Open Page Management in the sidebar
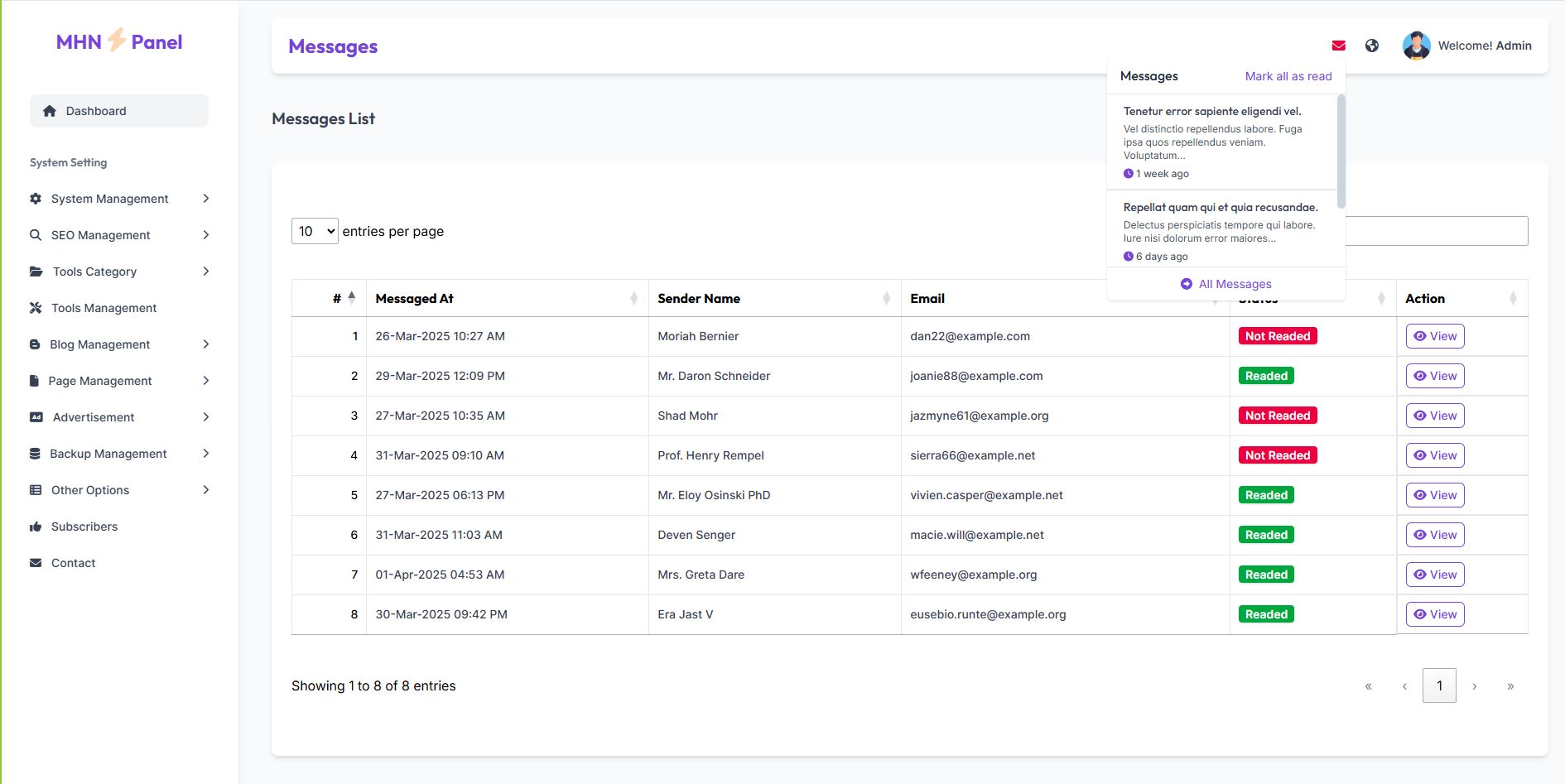Viewport: 1565px width, 784px height. [100, 381]
